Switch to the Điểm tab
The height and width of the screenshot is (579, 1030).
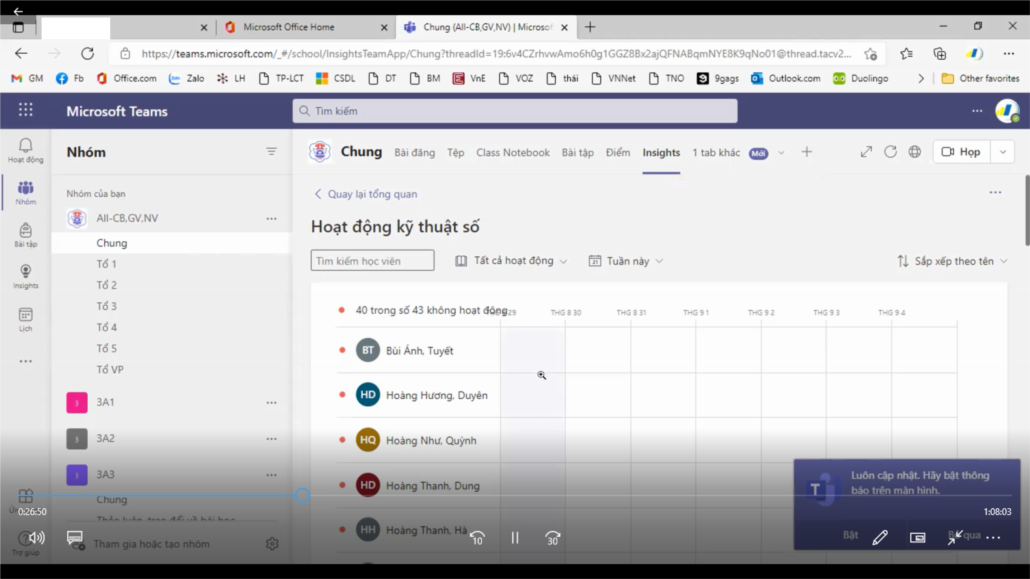[x=618, y=153]
